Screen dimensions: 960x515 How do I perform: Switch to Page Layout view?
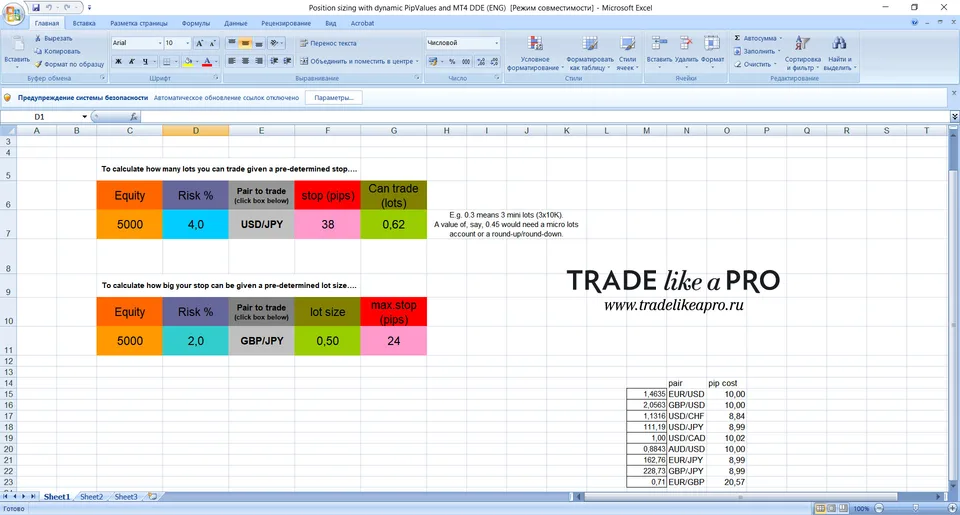831,508
